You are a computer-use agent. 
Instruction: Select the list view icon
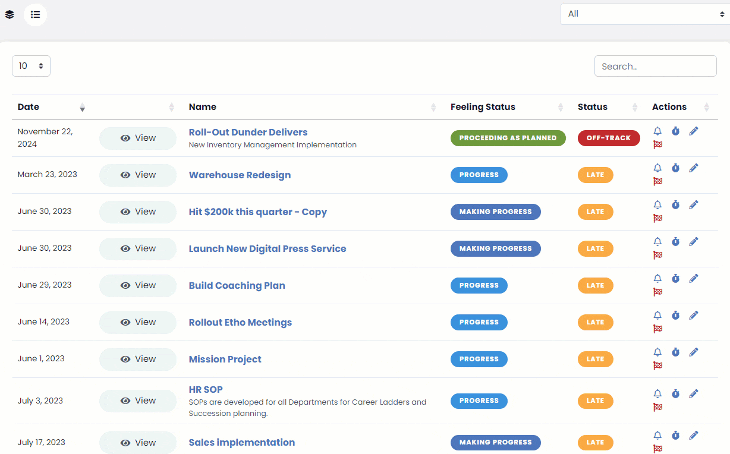(x=35, y=15)
